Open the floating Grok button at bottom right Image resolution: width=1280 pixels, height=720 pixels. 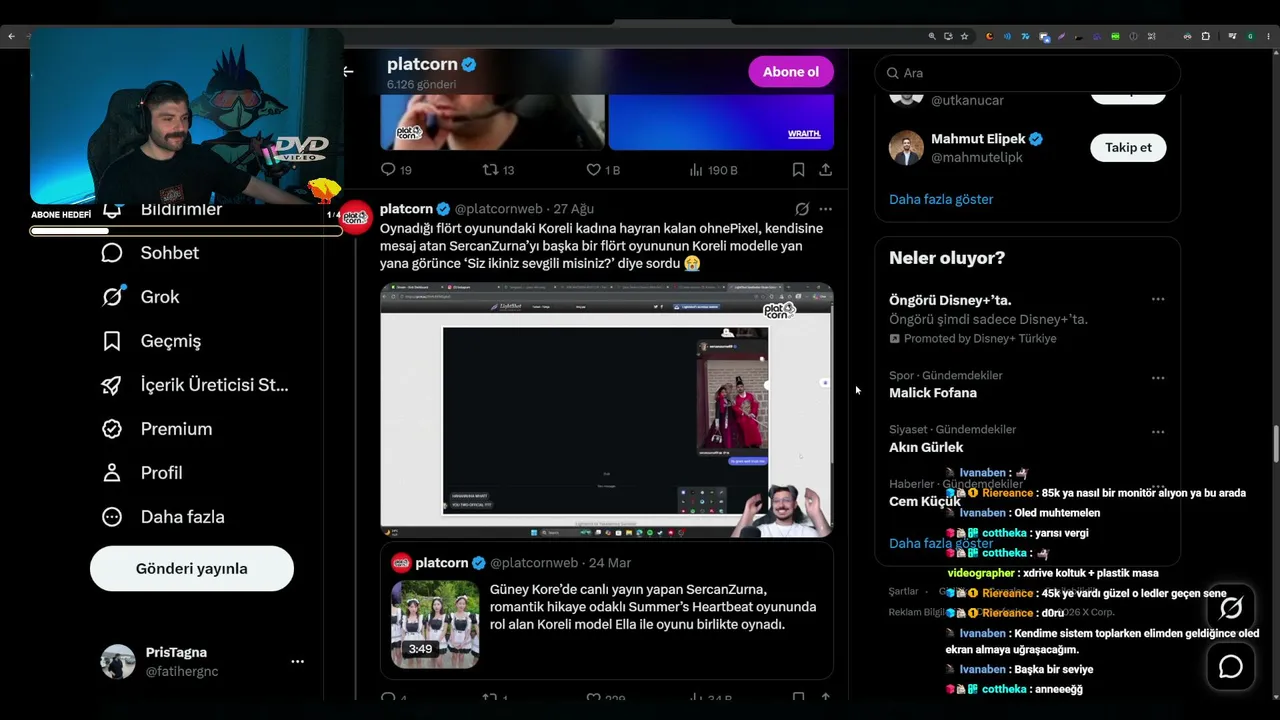point(1231,608)
